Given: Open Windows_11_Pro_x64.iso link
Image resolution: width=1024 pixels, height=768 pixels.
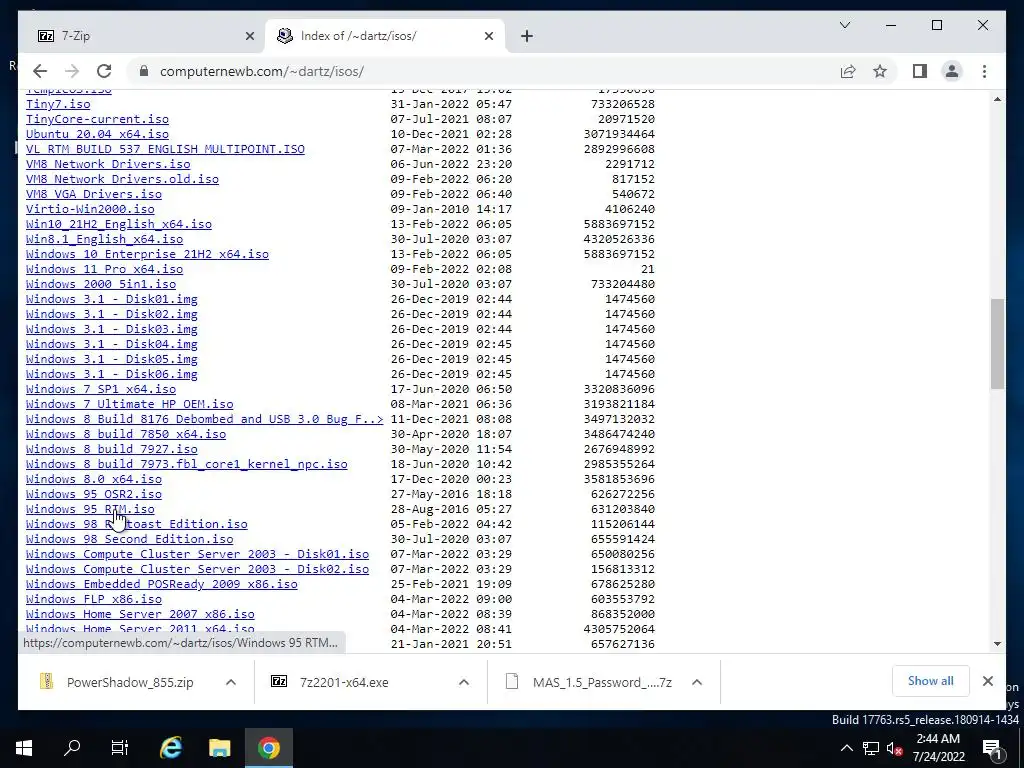Looking at the screenshot, I should click(x=104, y=269).
